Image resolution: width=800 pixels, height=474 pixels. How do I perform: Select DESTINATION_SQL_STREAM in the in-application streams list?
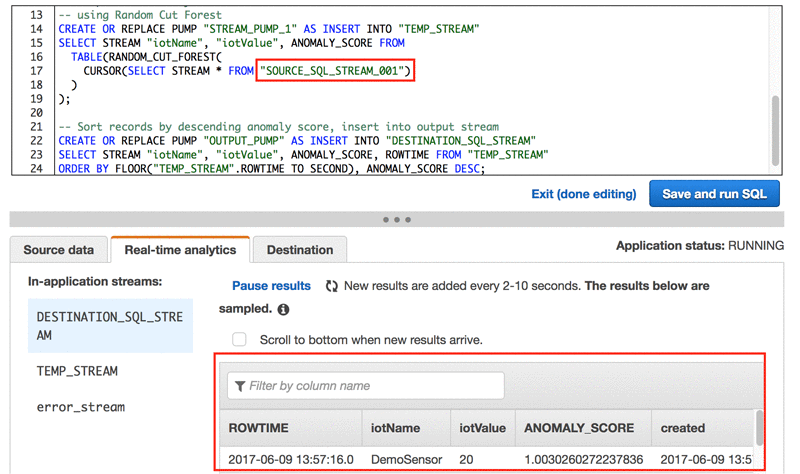[110, 326]
